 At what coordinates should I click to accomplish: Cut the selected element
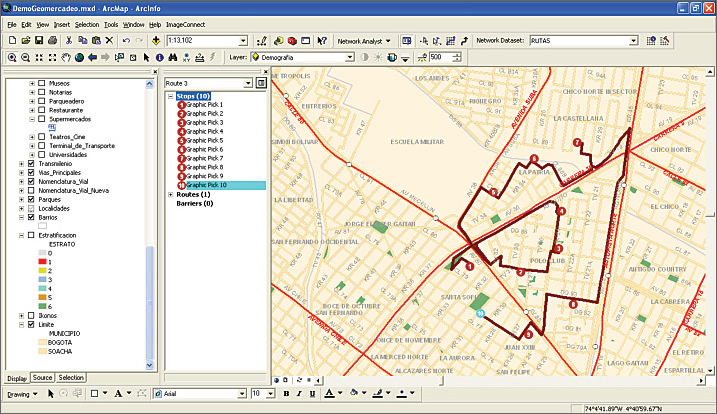point(69,41)
